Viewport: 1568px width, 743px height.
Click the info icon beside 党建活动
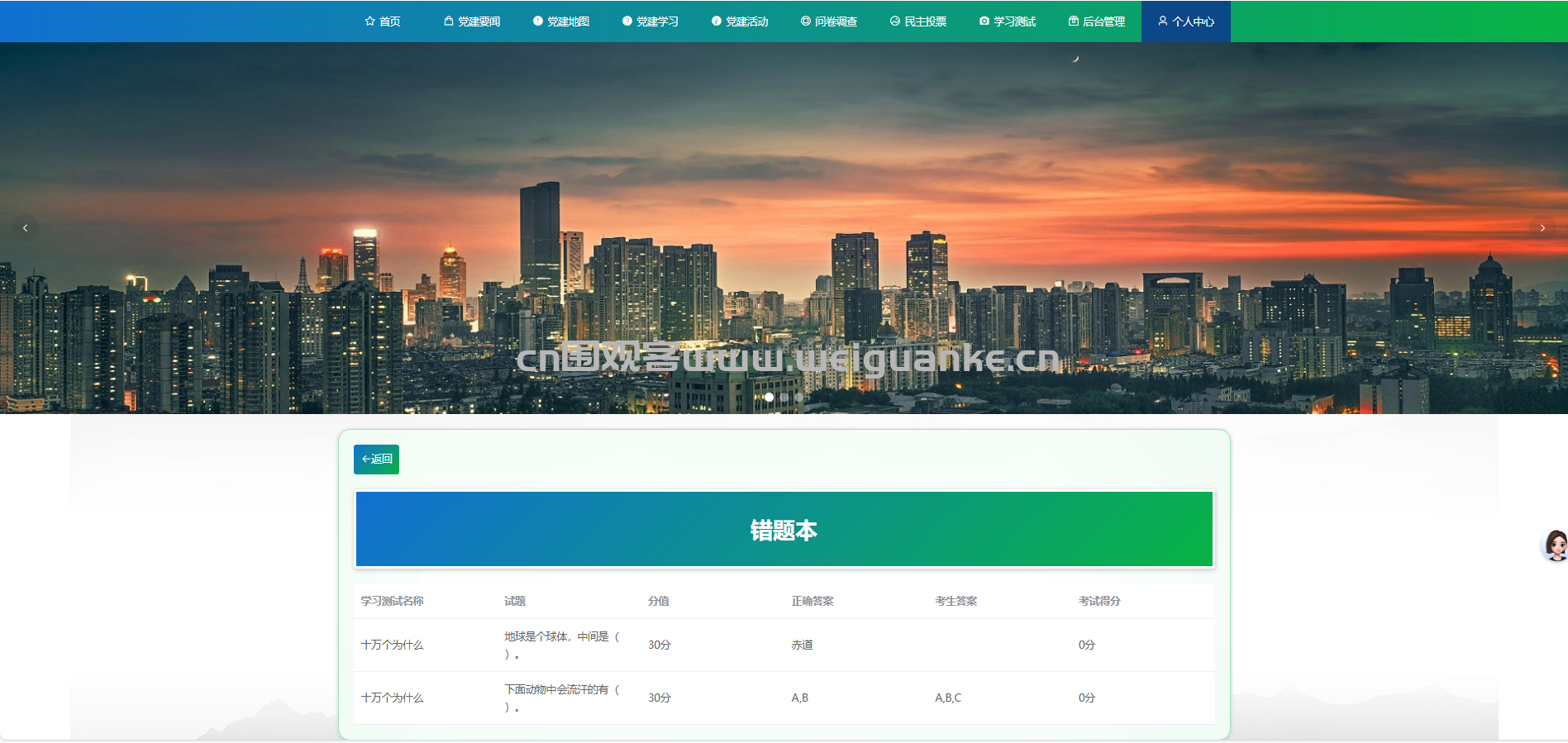(x=717, y=21)
